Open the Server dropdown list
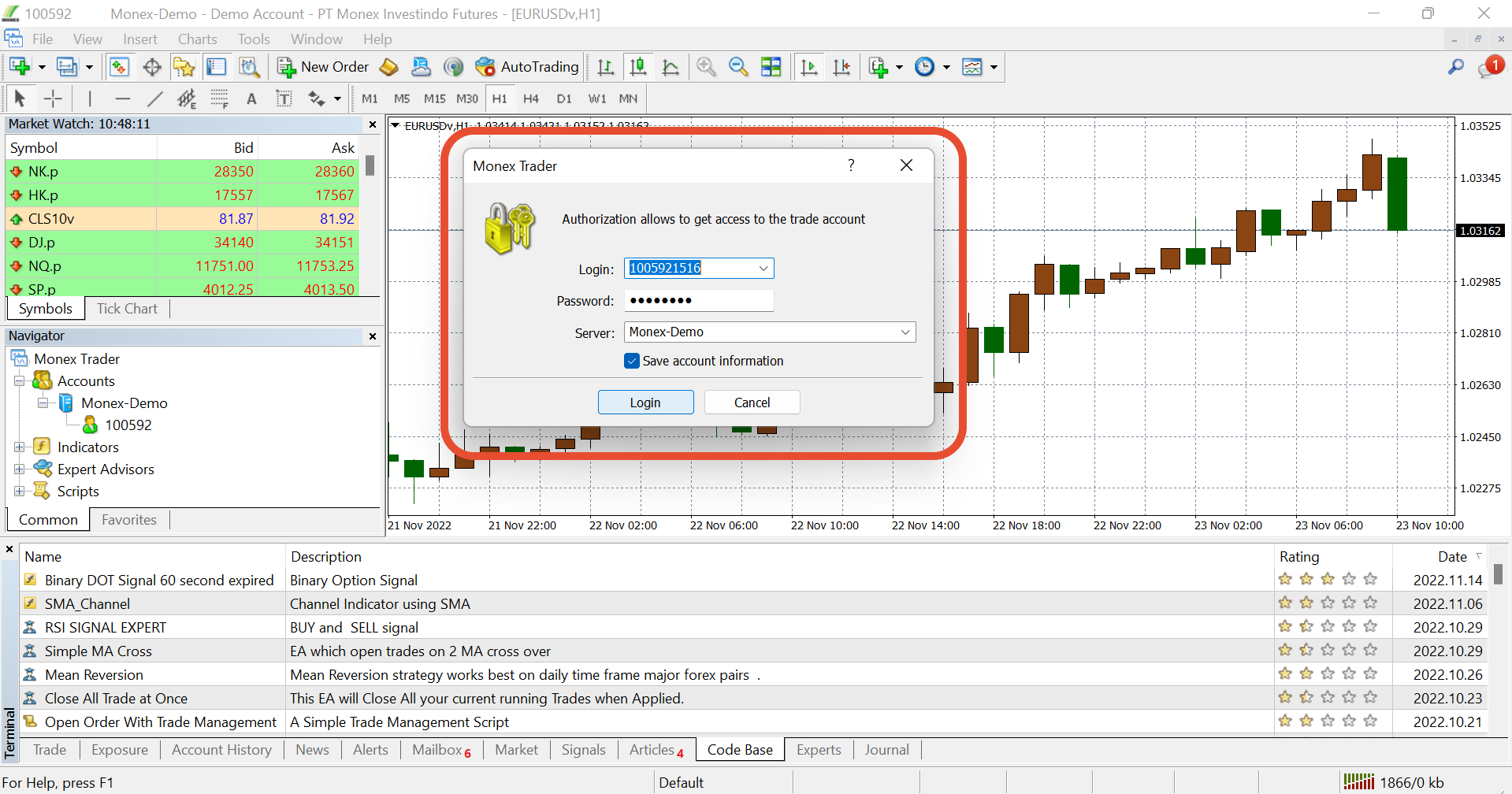This screenshot has width=1512, height=794. [905, 332]
